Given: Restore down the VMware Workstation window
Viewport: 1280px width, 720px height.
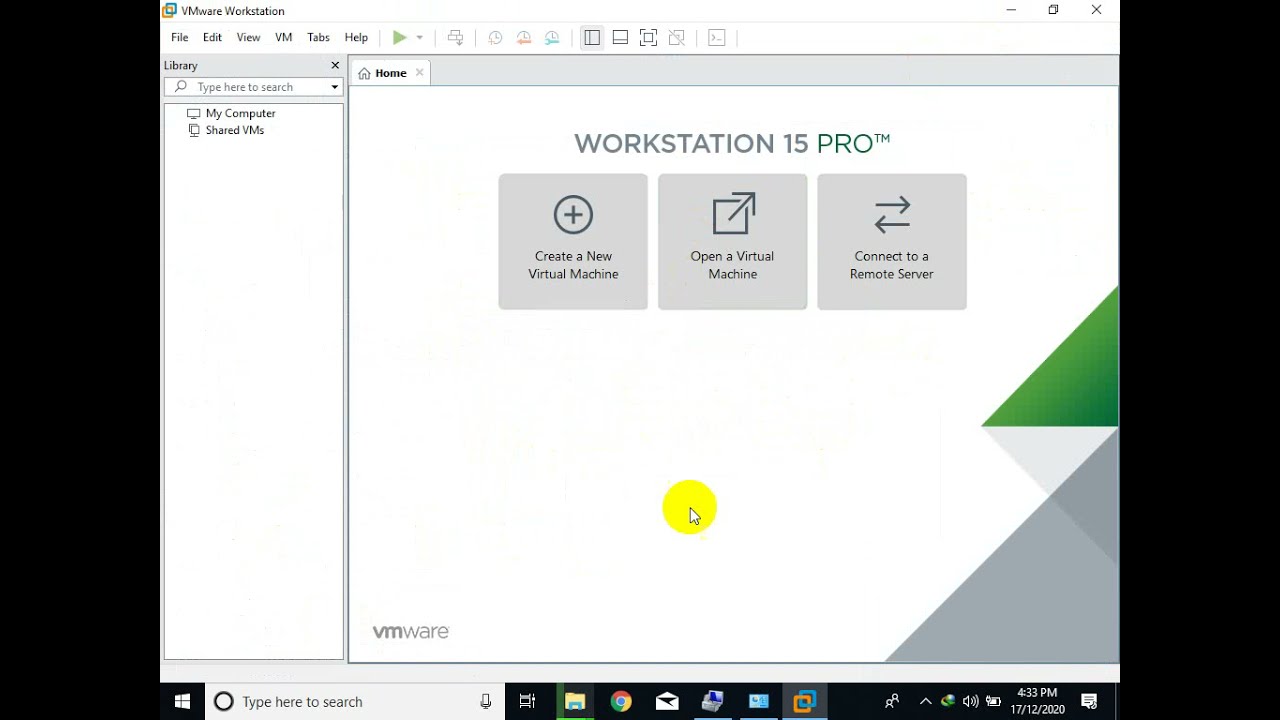Looking at the screenshot, I should click(x=1053, y=10).
